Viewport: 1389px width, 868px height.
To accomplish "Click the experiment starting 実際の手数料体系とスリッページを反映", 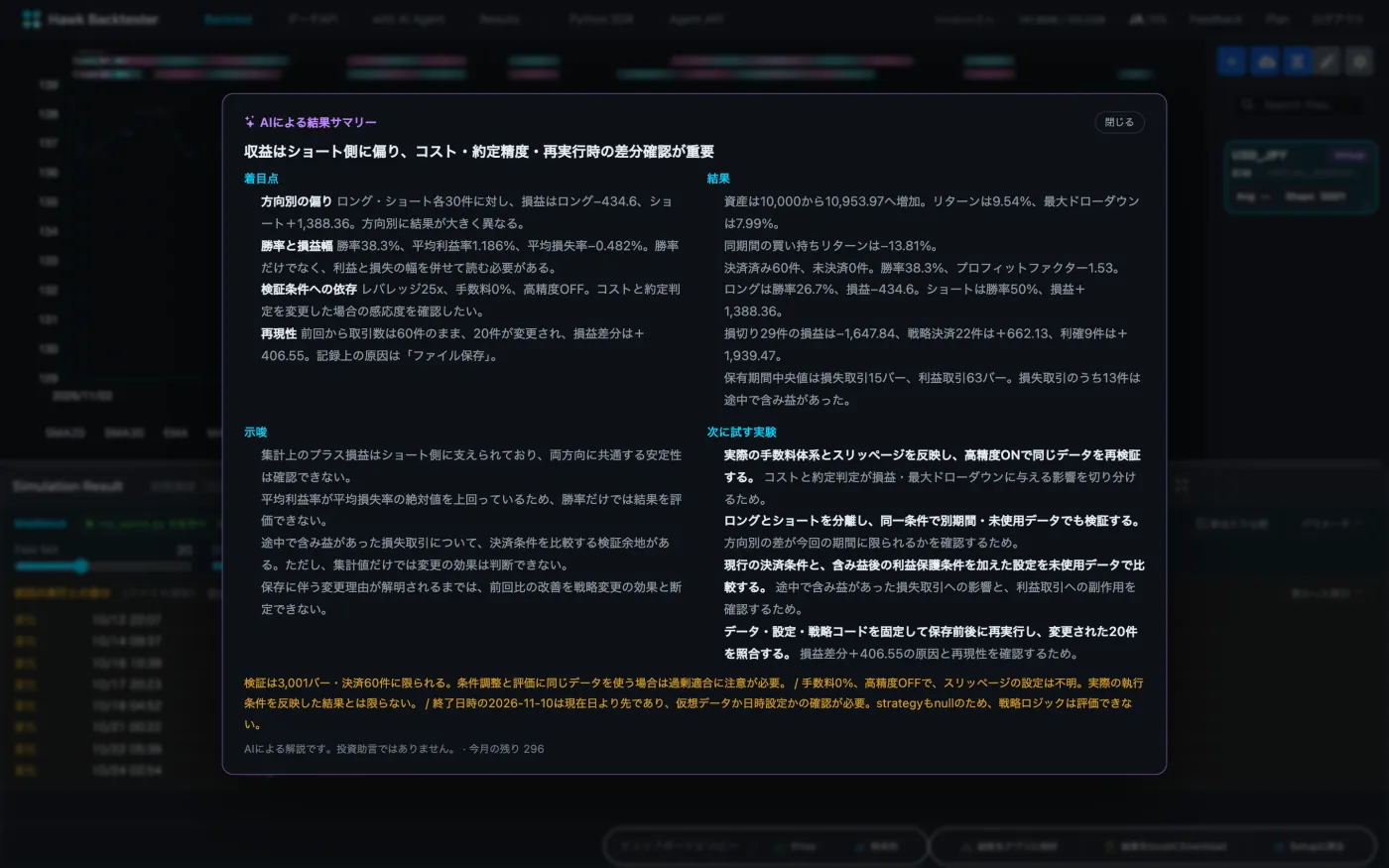I will 933,477.
